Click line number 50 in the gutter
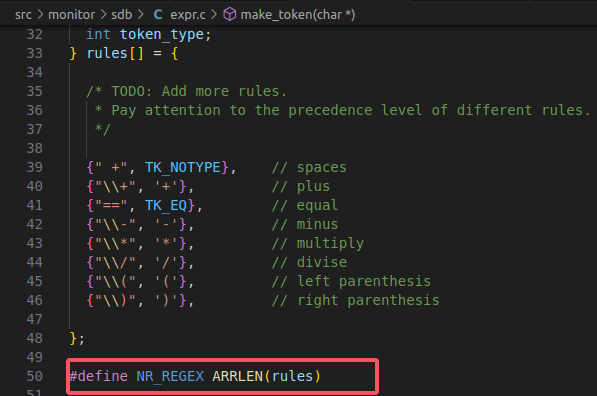The height and width of the screenshot is (396, 597). tap(34, 376)
